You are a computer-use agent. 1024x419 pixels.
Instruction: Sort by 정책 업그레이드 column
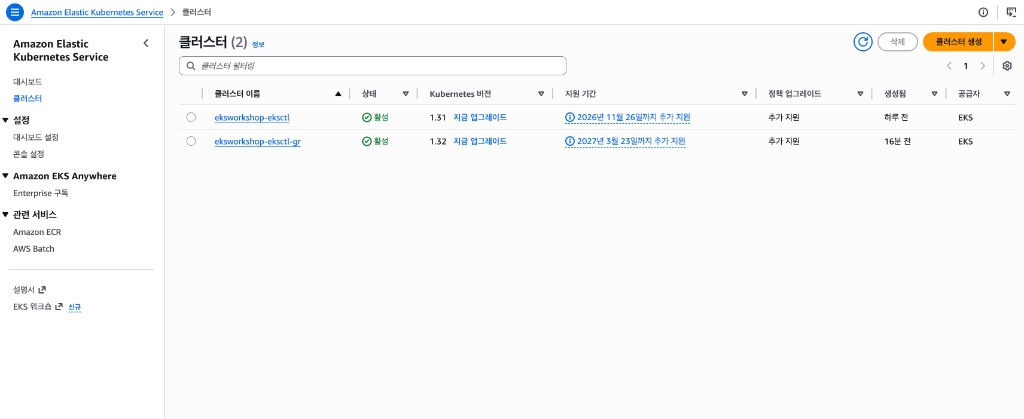pos(860,94)
